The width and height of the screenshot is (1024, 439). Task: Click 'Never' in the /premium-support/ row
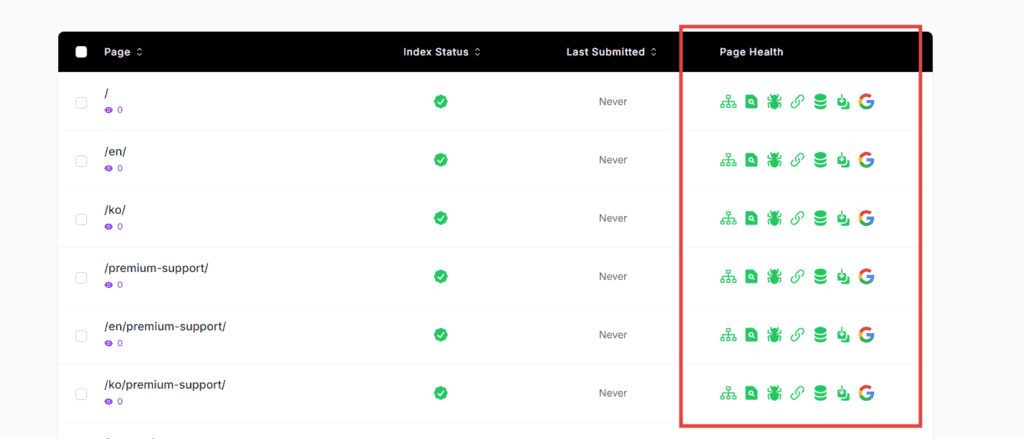click(613, 276)
